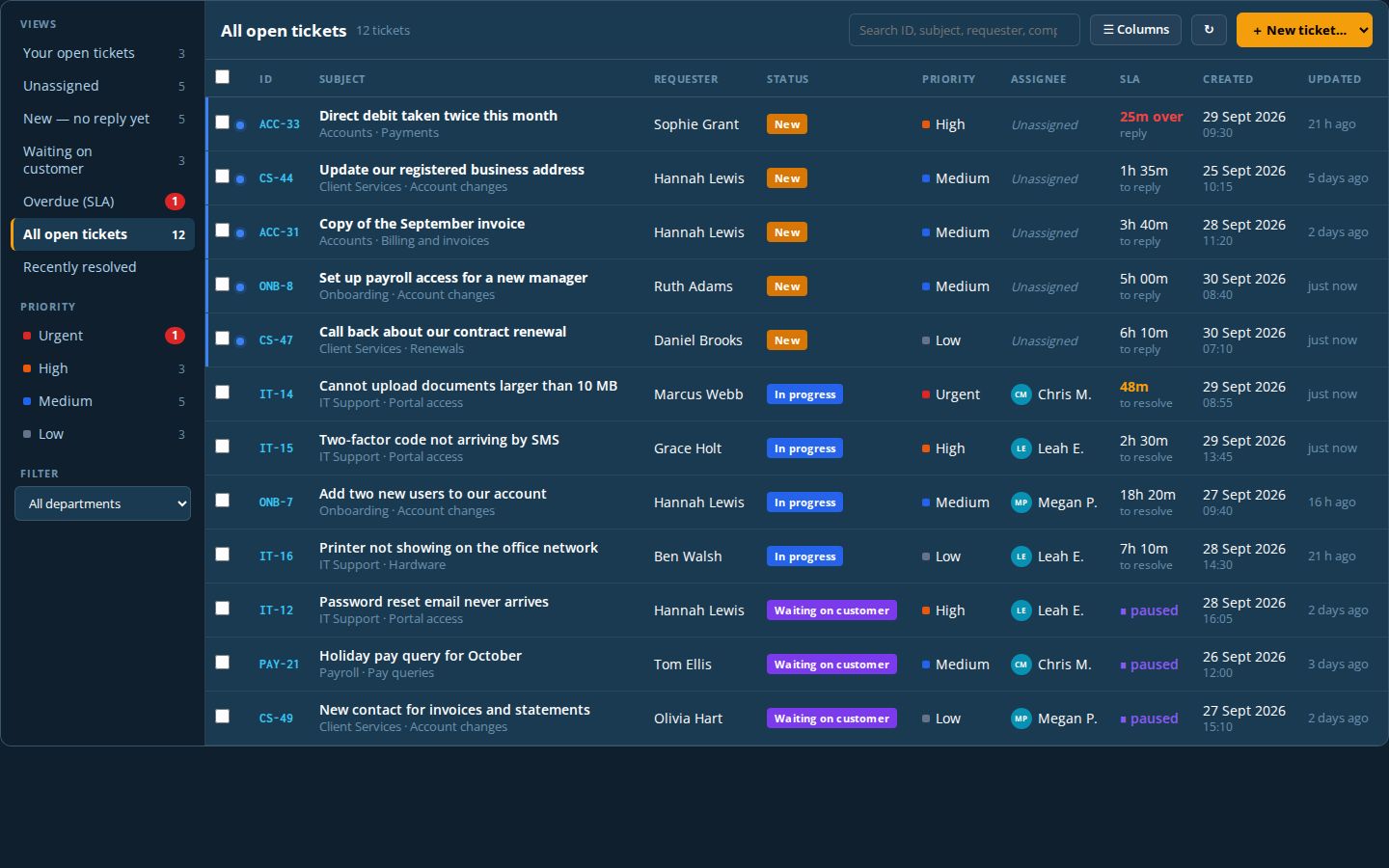Click unread dot on ONB-8 row
The height and width of the screenshot is (868, 1389).
click(x=240, y=286)
